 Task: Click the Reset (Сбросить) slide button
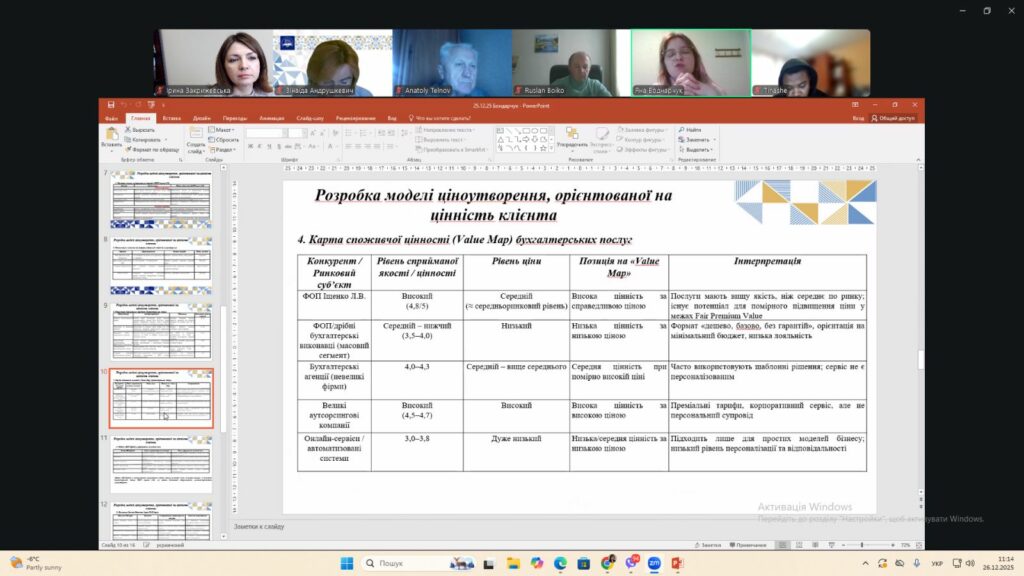point(227,140)
